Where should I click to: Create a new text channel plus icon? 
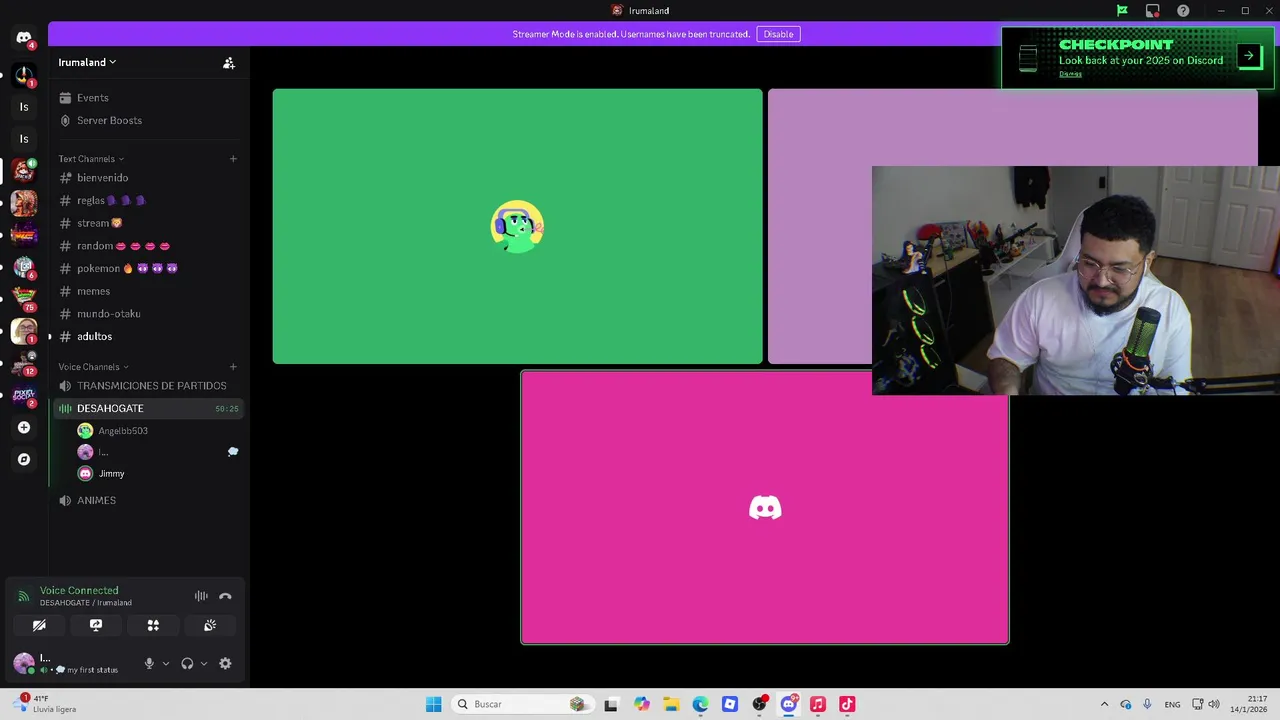click(x=233, y=159)
